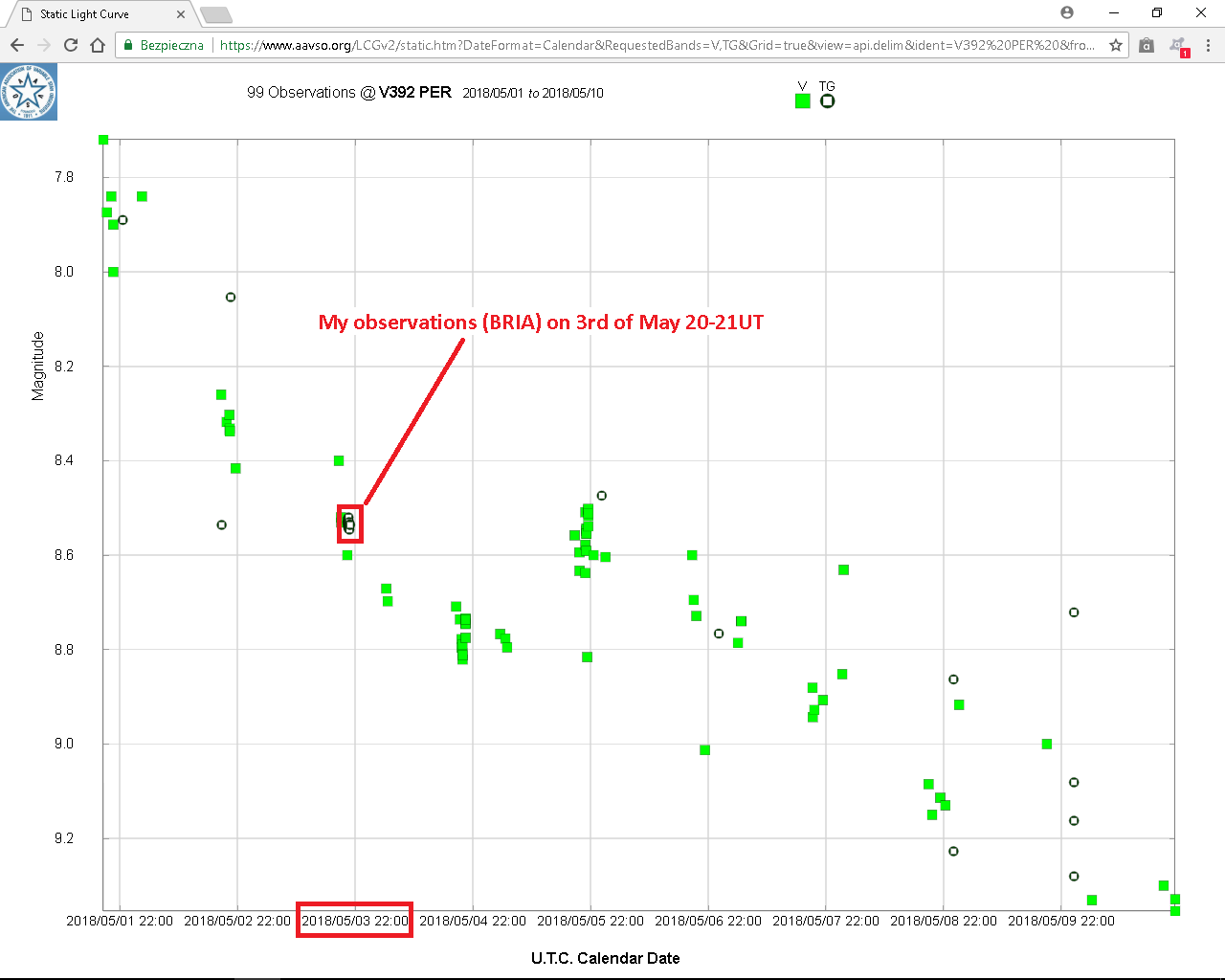Go to the browser Home page
Viewport: 1225px width, 980px height.
point(98,45)
